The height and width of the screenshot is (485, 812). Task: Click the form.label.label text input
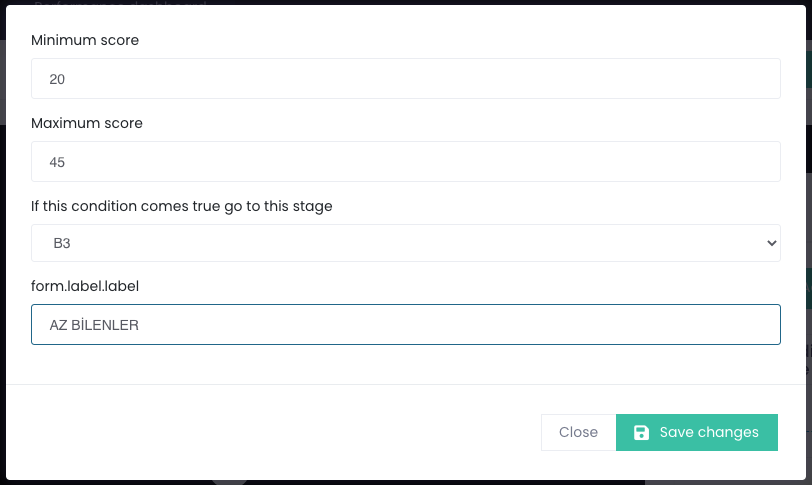tap(405, 325)
